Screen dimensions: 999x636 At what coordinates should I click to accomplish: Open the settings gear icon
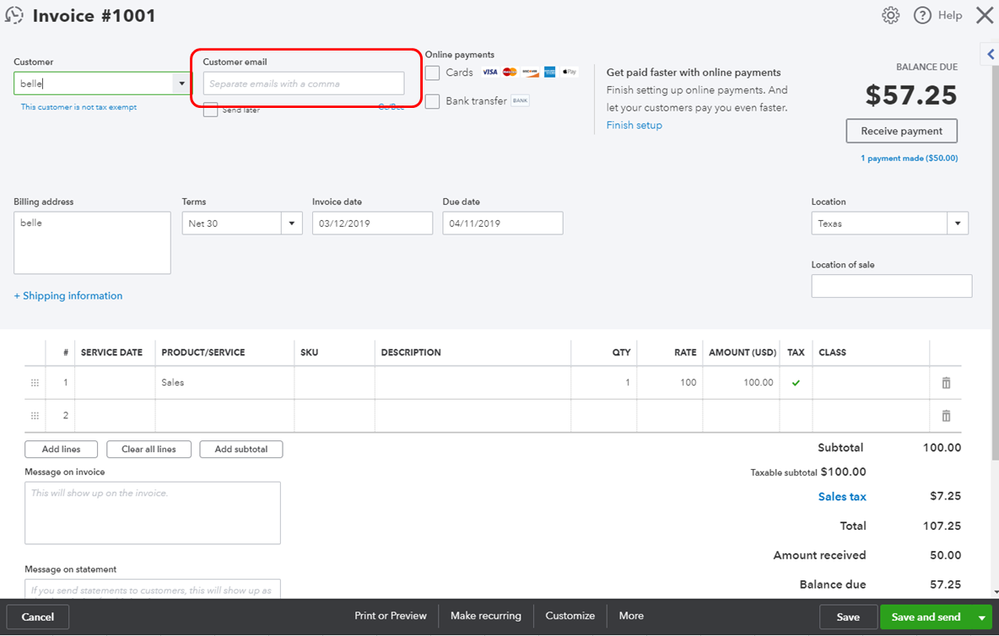891,15
